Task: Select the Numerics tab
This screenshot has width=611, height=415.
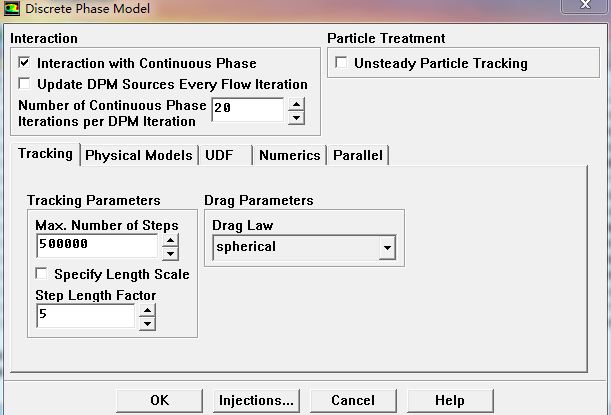Action: (x=289, y=155)
